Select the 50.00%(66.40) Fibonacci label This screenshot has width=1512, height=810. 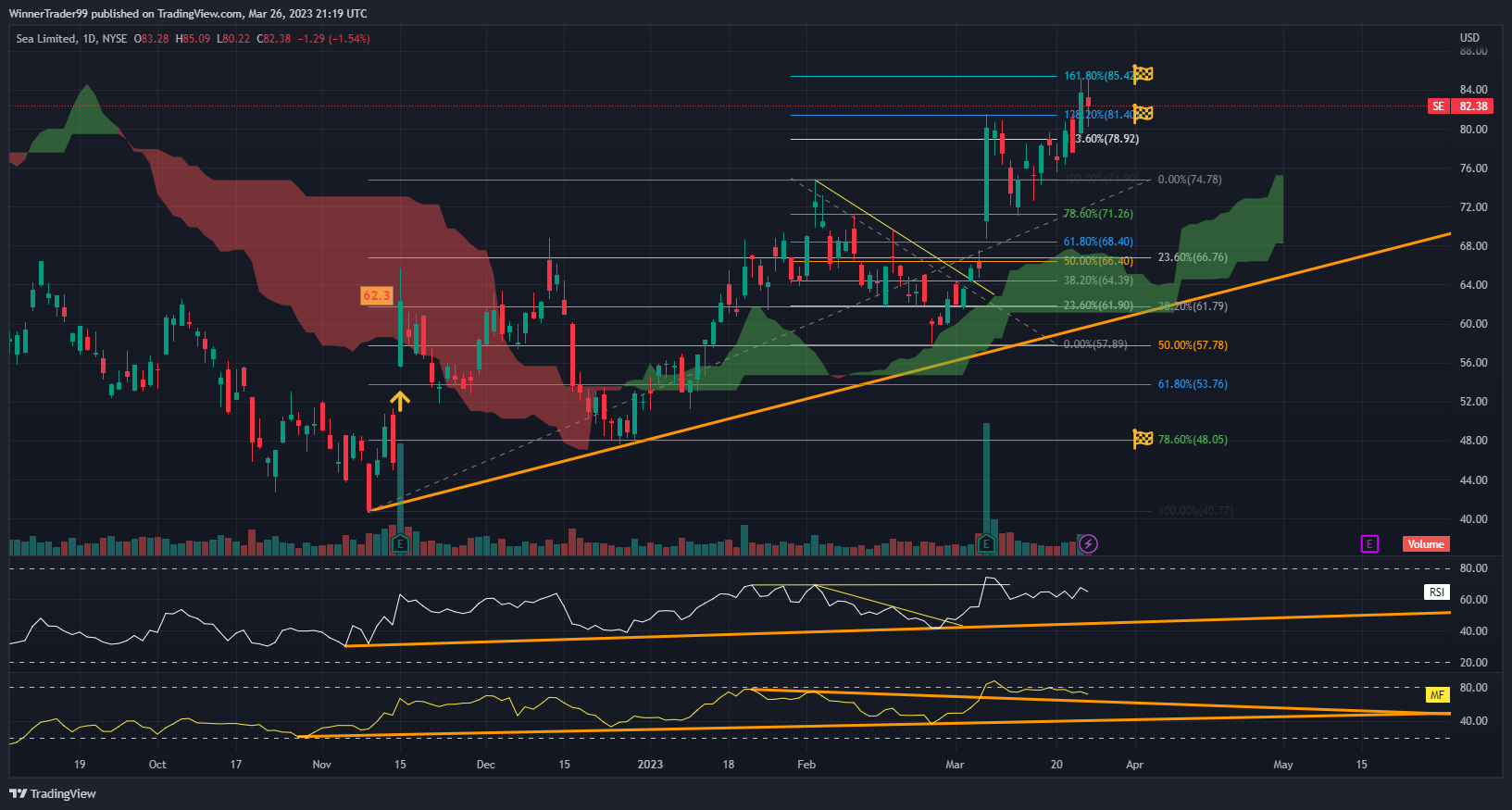(1098, 261)
